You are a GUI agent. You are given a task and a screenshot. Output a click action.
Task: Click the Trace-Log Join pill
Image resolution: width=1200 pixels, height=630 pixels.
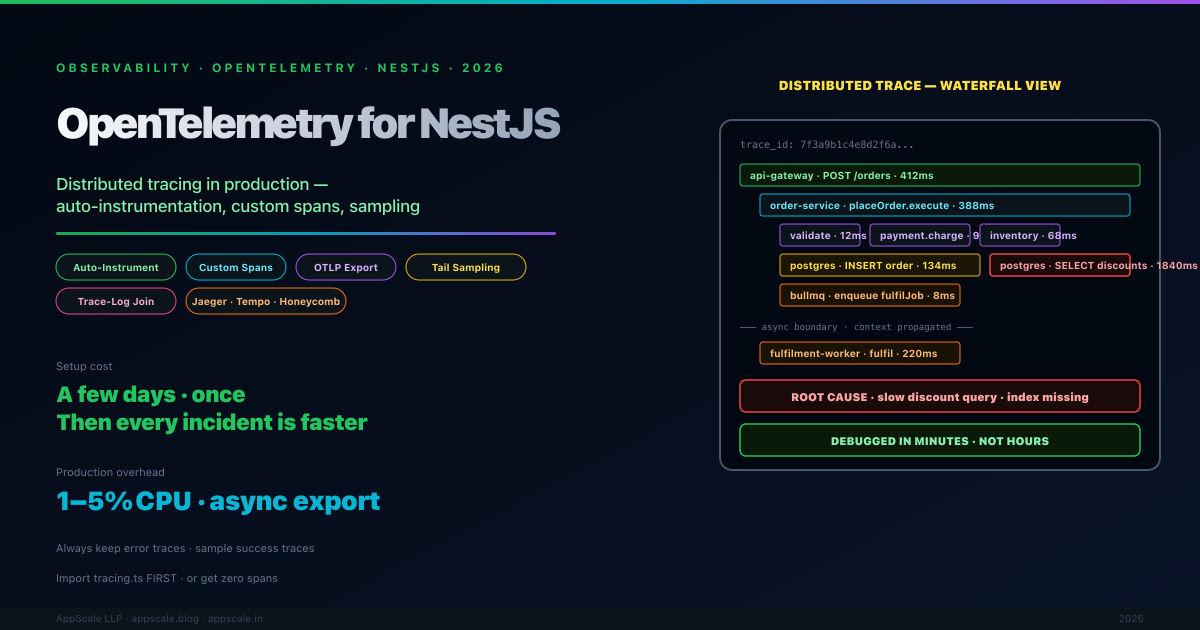pyautogui.click(x=116, y=301)
